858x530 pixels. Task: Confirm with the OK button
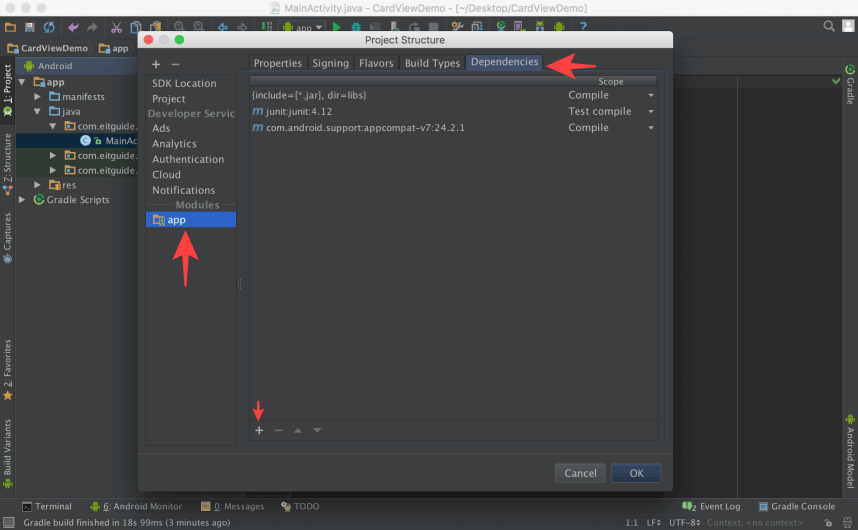pos(636,473)
